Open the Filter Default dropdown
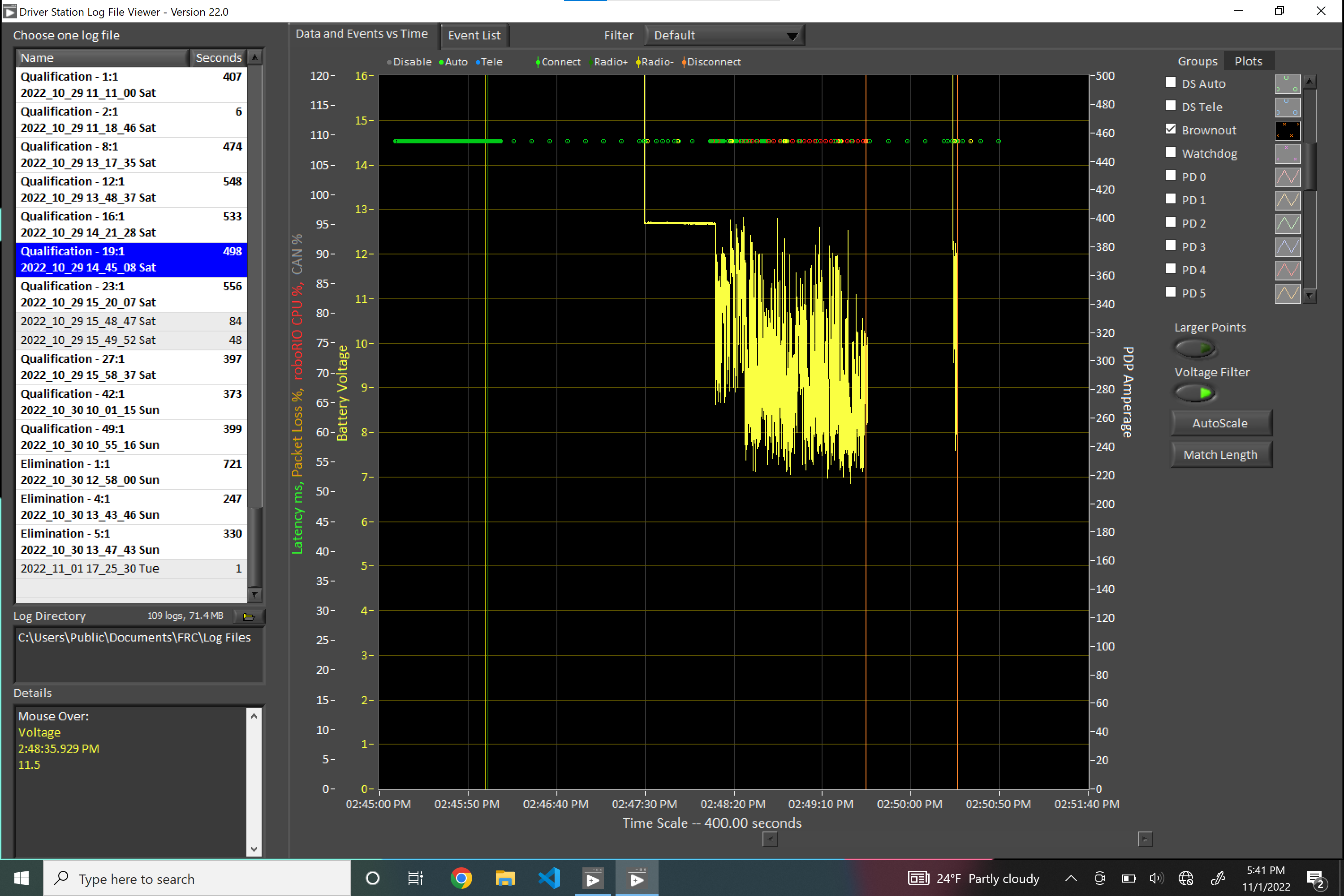 [x=725, y=35]
